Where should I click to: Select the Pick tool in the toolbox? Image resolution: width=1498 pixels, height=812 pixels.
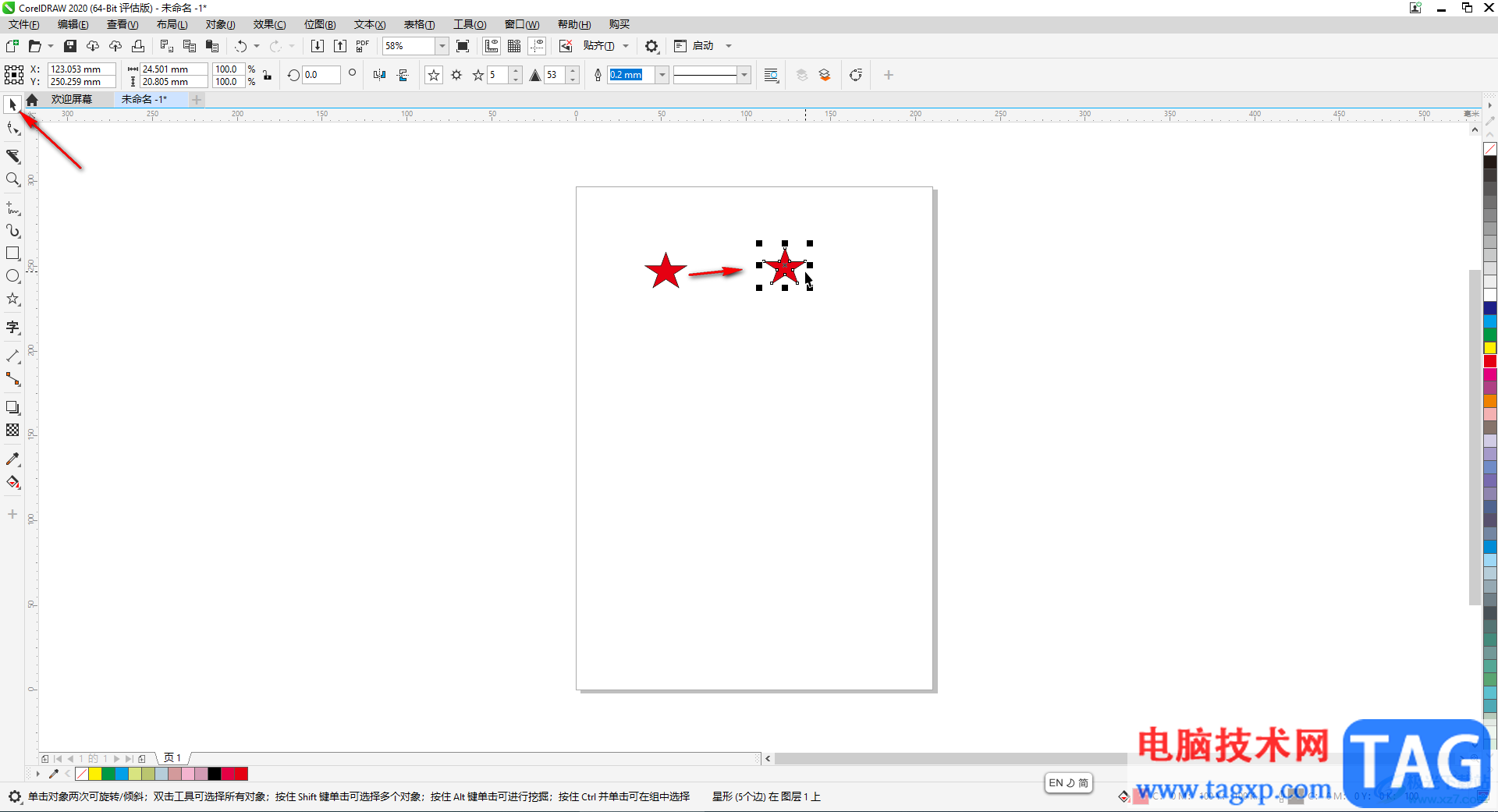pyautogui.click(x=12, y=104)
